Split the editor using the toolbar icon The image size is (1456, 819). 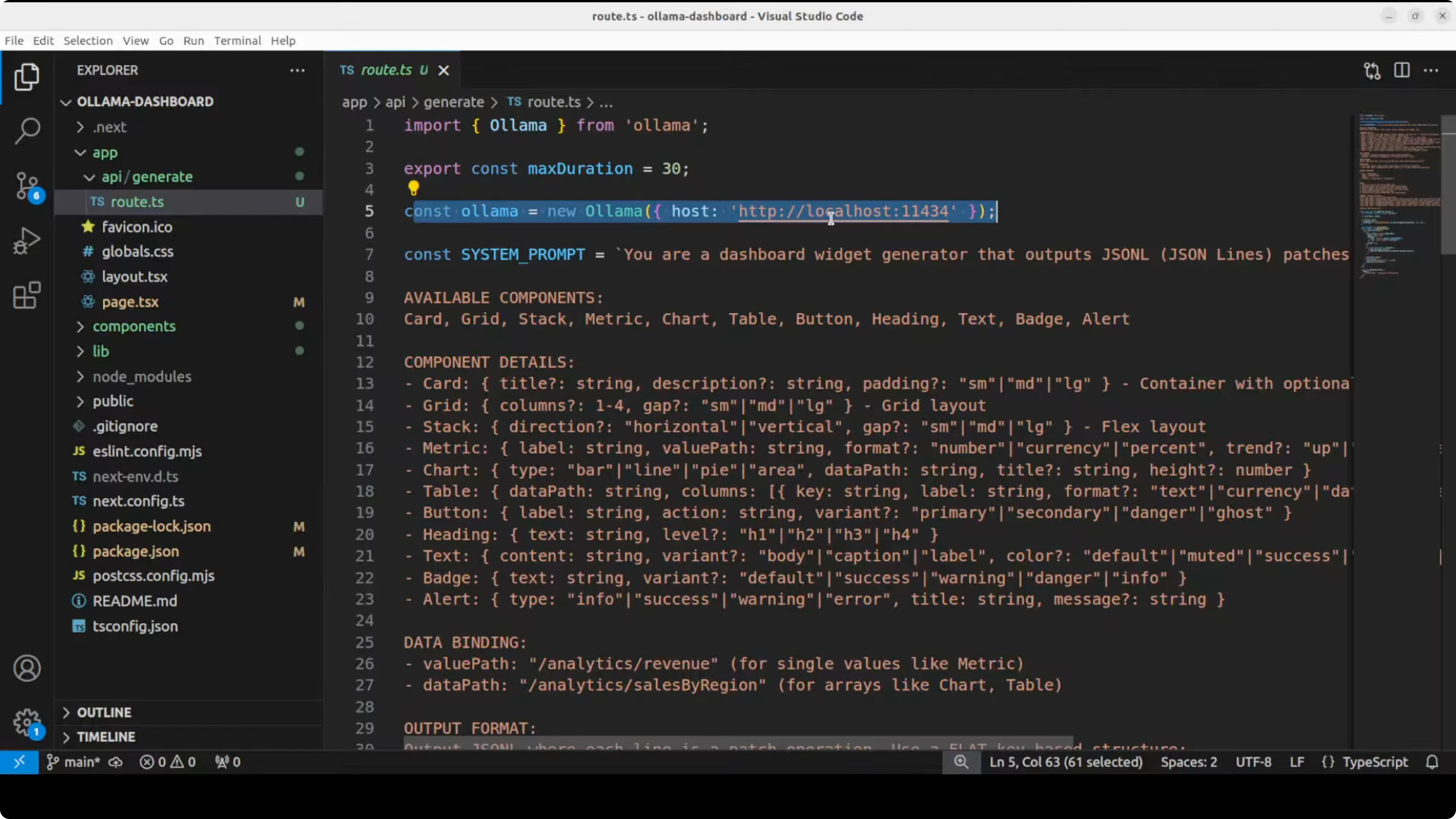coord(1402,70)
